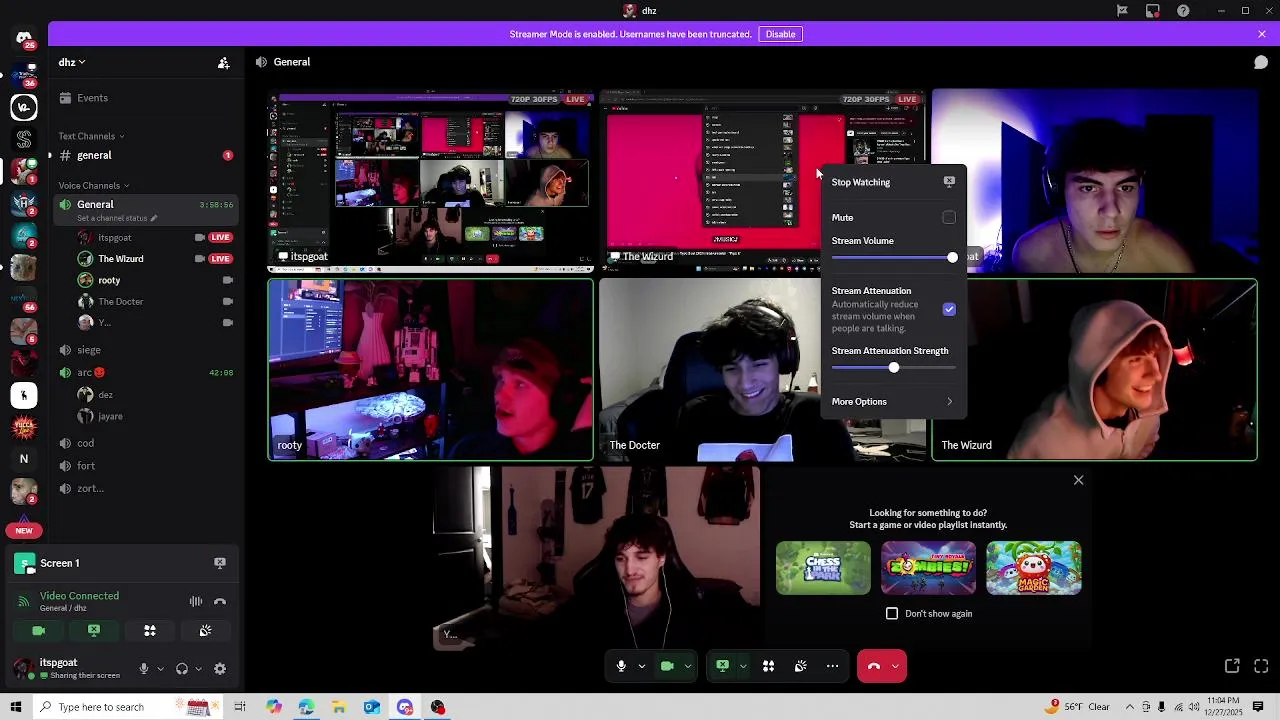
Task: Open the Inbox icon in title bar
Action: pos(1153,11)
